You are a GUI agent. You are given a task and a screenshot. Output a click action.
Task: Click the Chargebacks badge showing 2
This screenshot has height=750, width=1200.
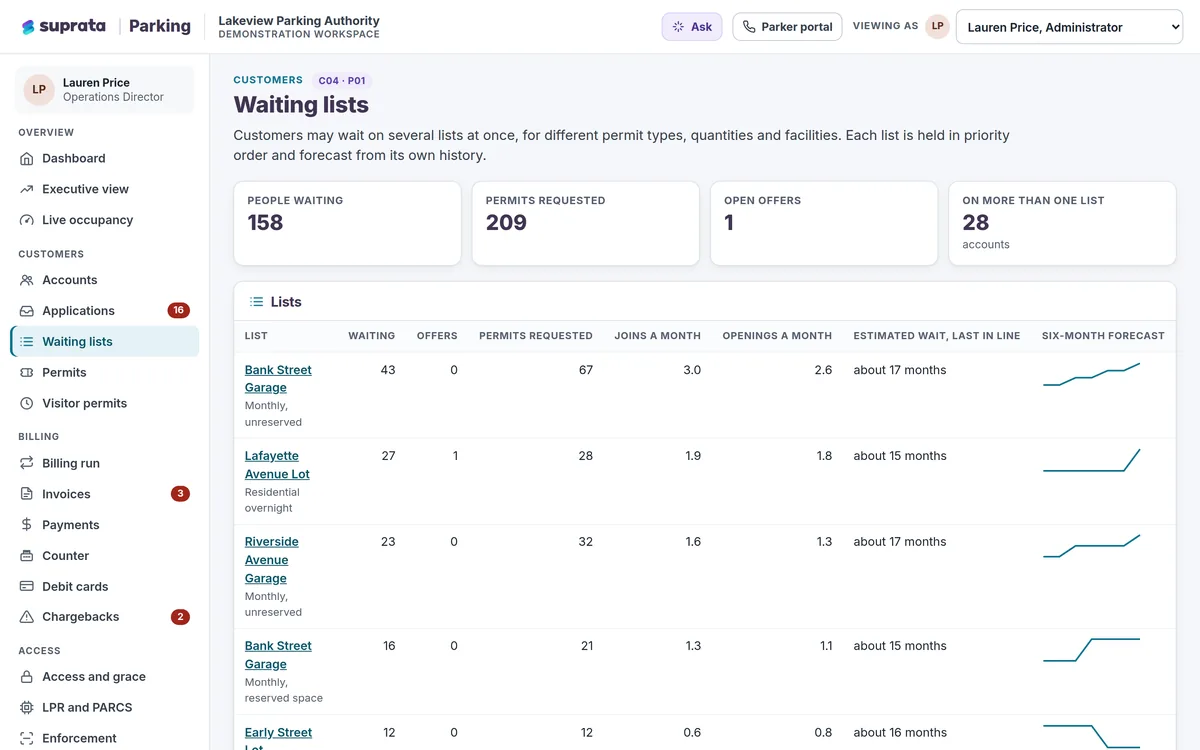[180, 617]
